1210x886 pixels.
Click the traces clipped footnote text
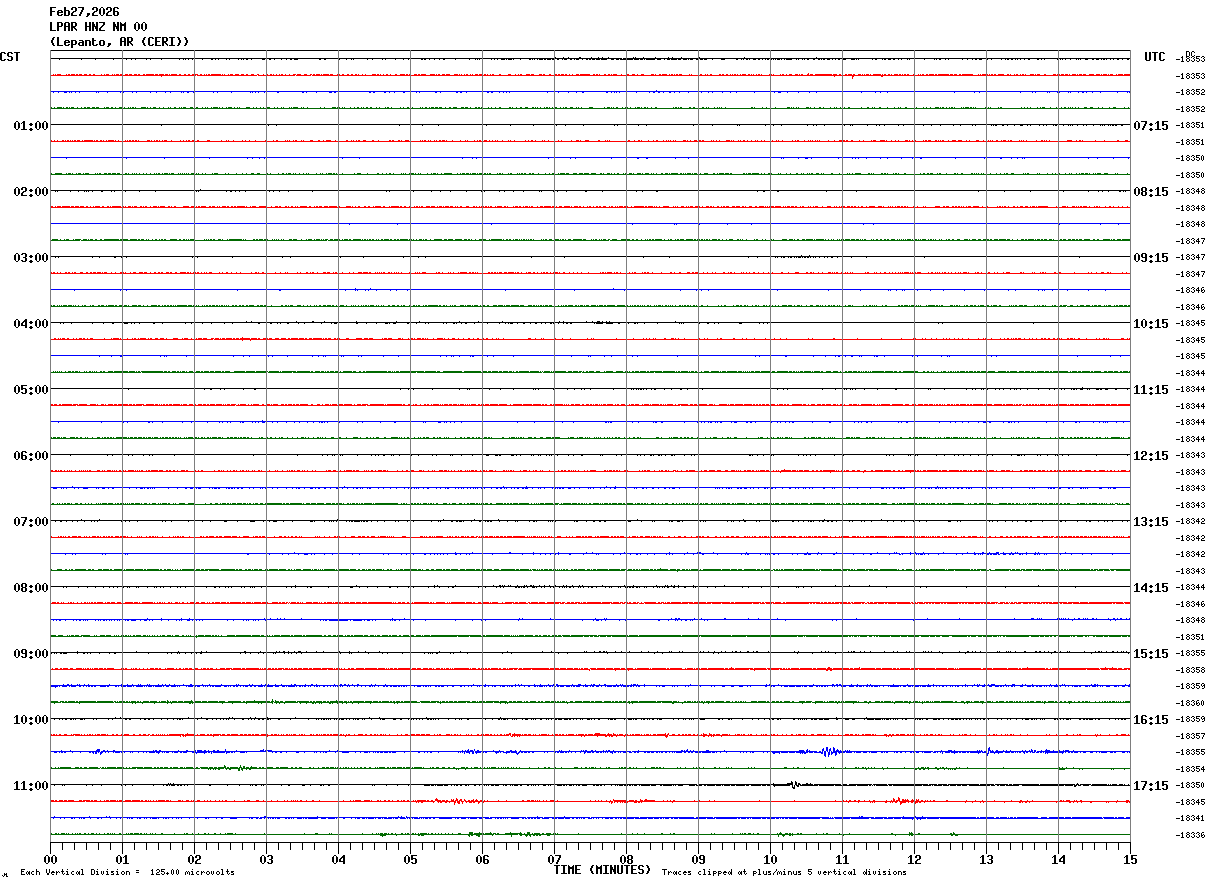(x=784, y=873)
